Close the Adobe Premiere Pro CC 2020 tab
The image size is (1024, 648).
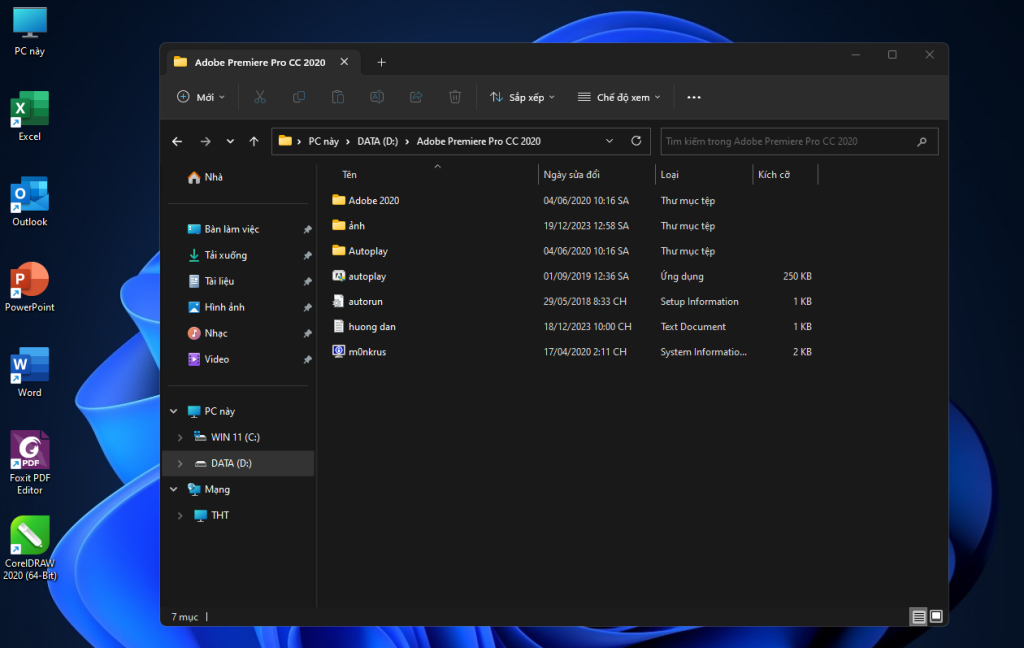point(344,61)
